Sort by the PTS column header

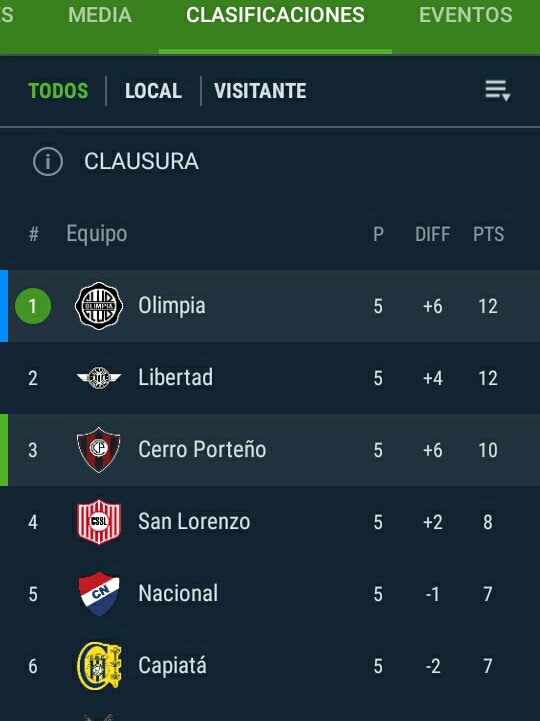tap(488, 234)
